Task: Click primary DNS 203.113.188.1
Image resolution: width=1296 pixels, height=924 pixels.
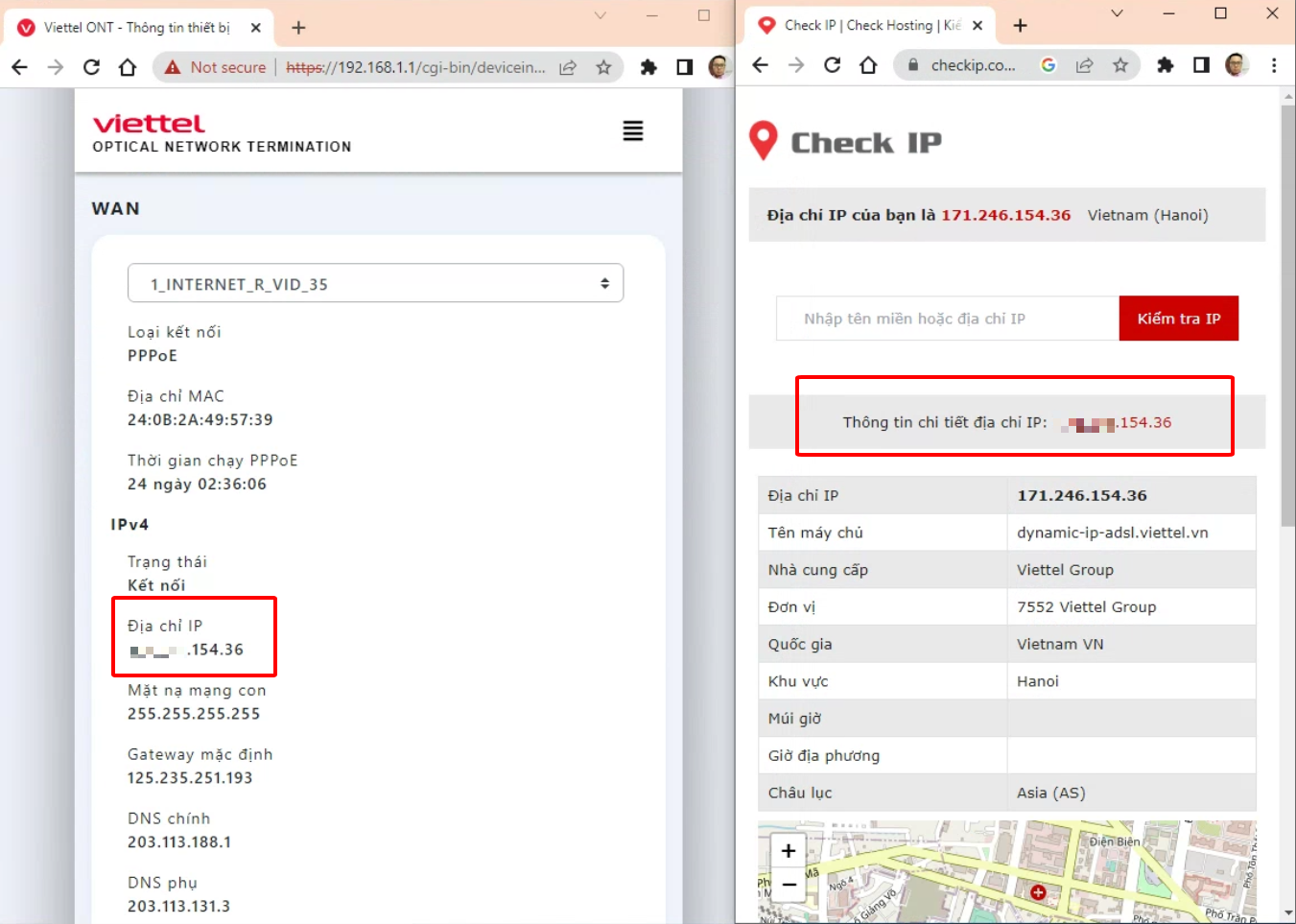Action: pos(179,842)
